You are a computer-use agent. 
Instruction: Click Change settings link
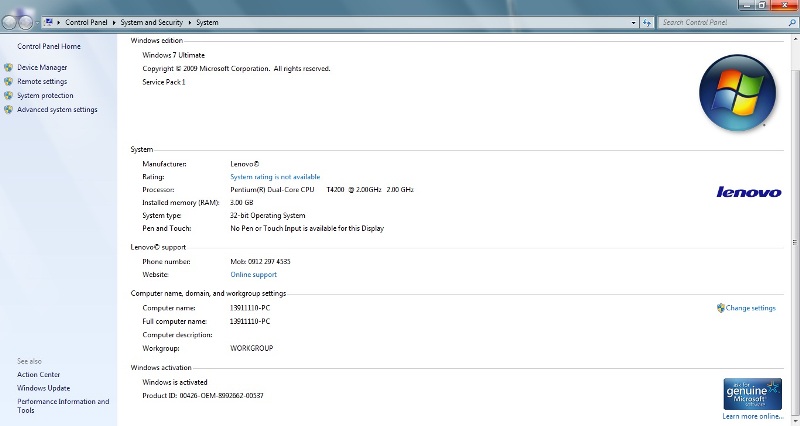coord(751,308)
